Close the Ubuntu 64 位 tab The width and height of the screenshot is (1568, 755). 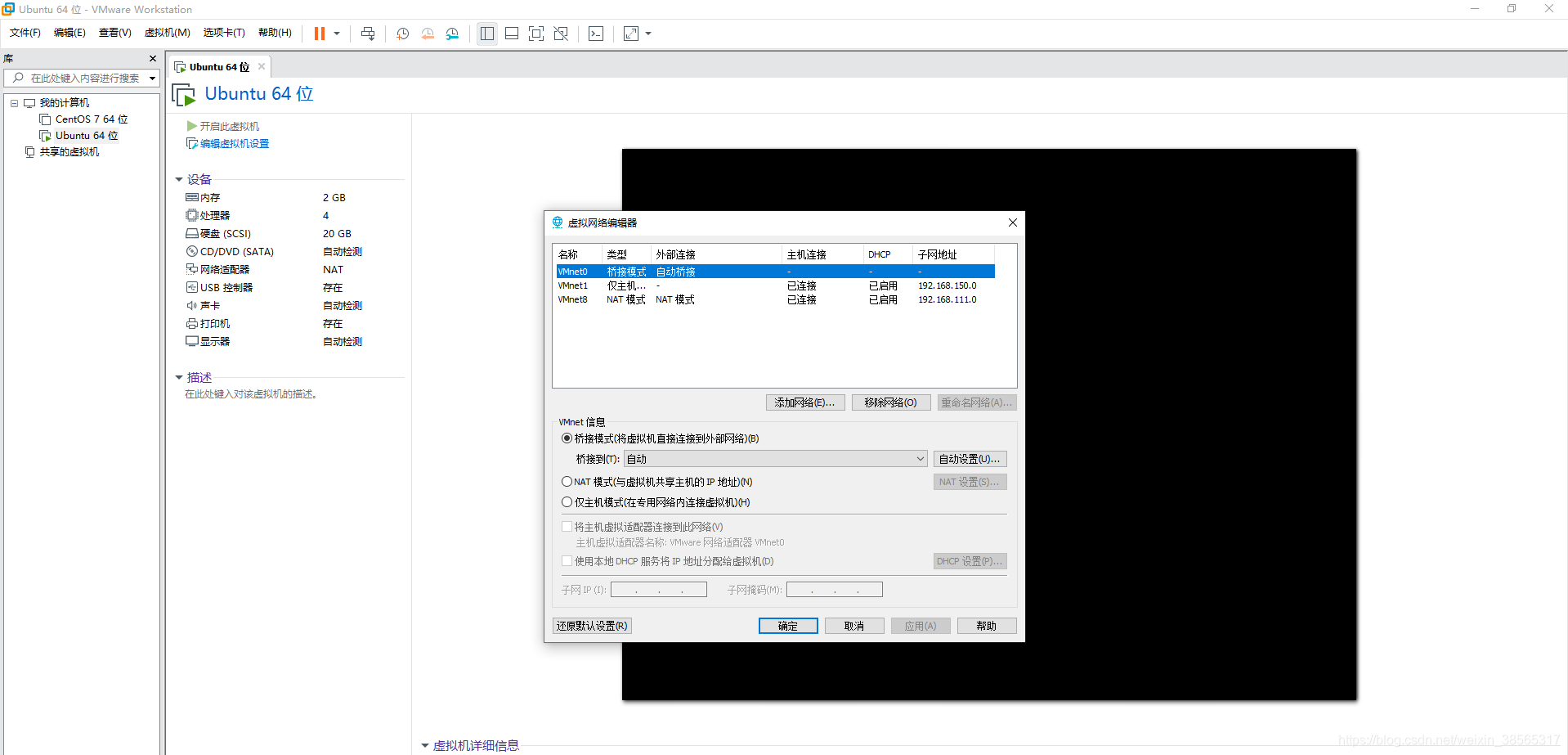point(262,66)
